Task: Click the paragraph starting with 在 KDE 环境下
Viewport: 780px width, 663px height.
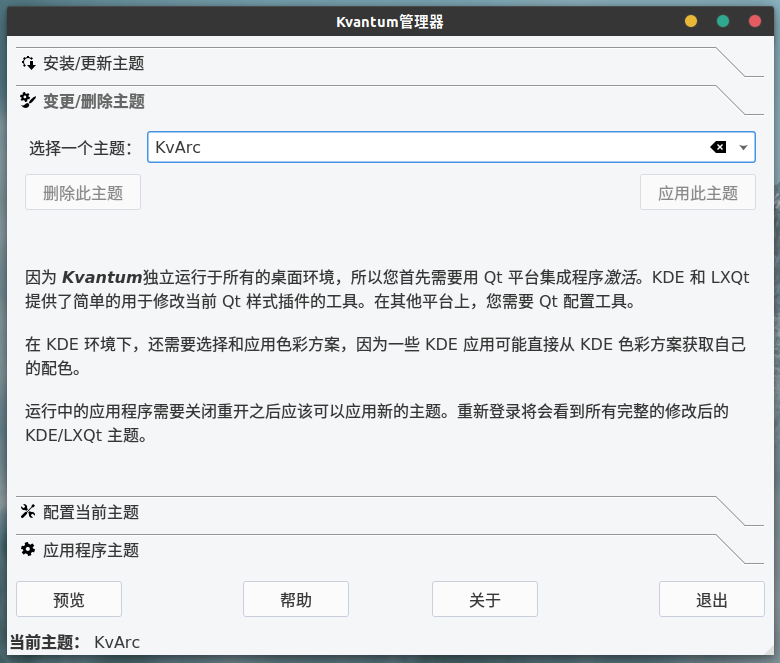Action: click(x=386, y=356)
